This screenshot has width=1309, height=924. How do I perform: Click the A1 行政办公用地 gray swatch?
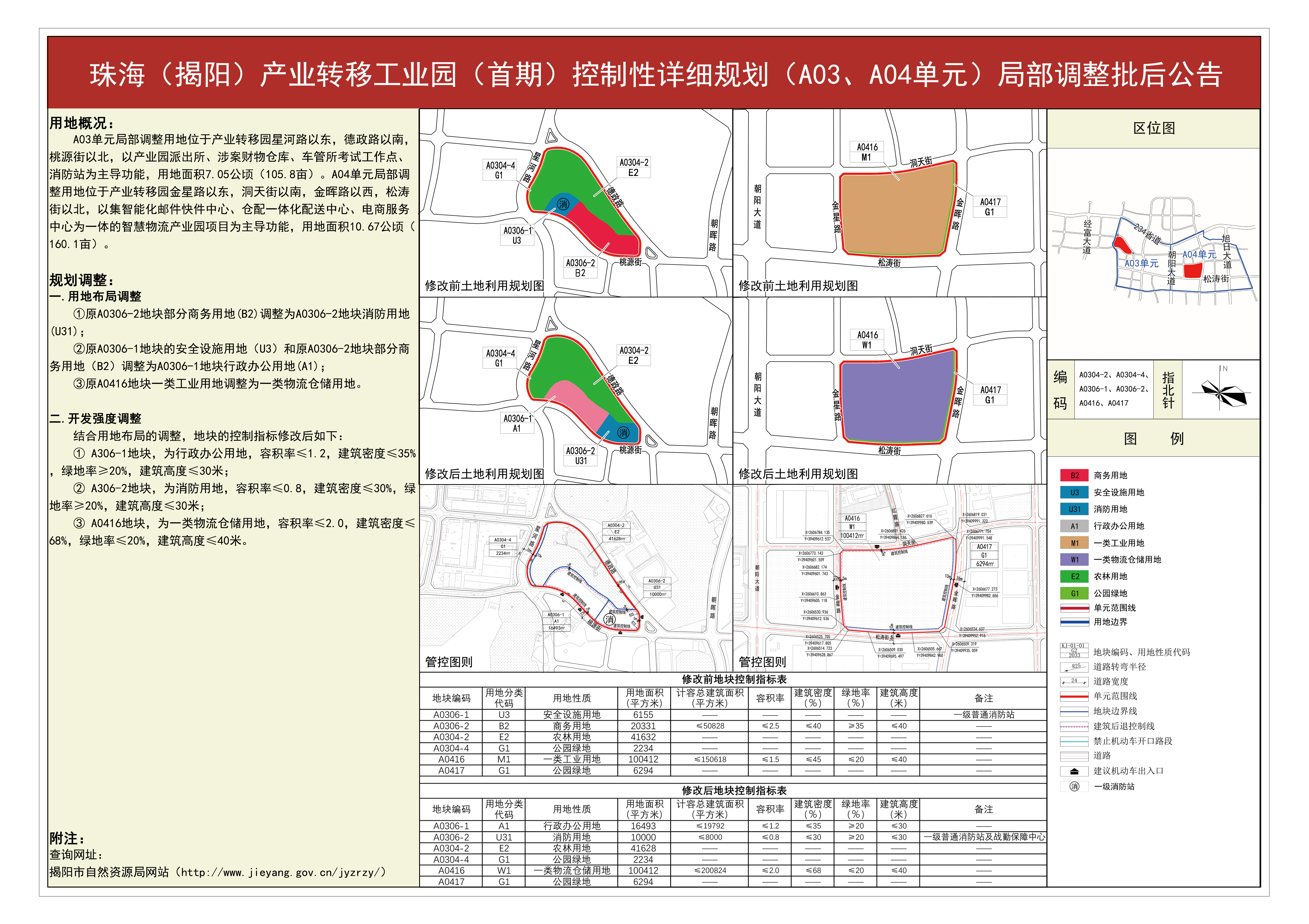(1074, 526)
